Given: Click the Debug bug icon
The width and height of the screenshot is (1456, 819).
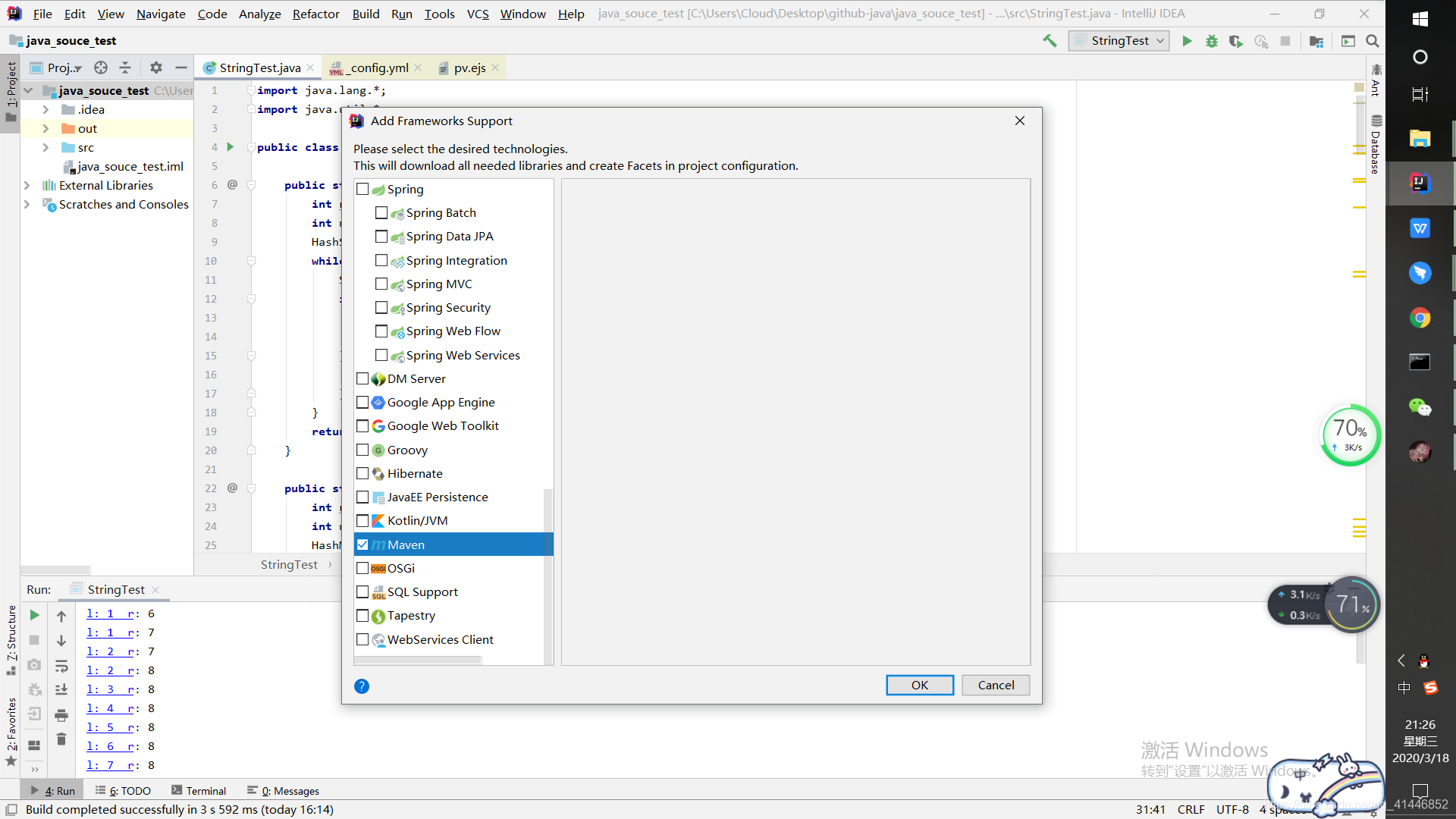Looking at the screenshot, I should point(1212,41).
